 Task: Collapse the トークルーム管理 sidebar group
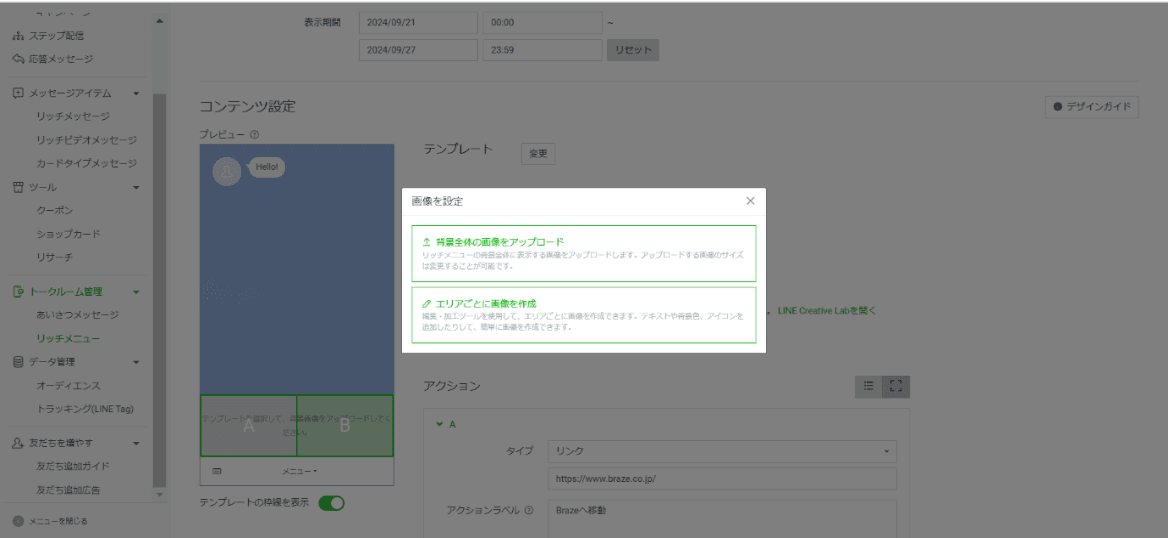(136, 292)
